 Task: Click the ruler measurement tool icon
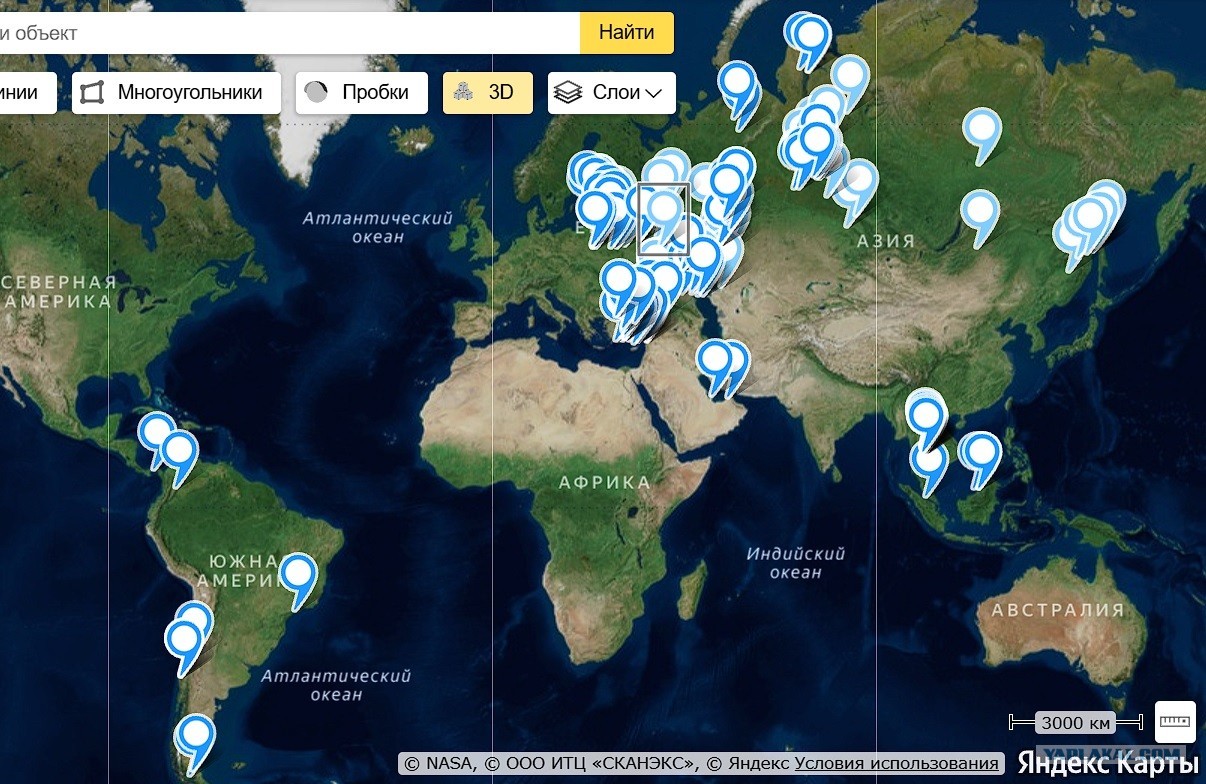(1175, 721)
